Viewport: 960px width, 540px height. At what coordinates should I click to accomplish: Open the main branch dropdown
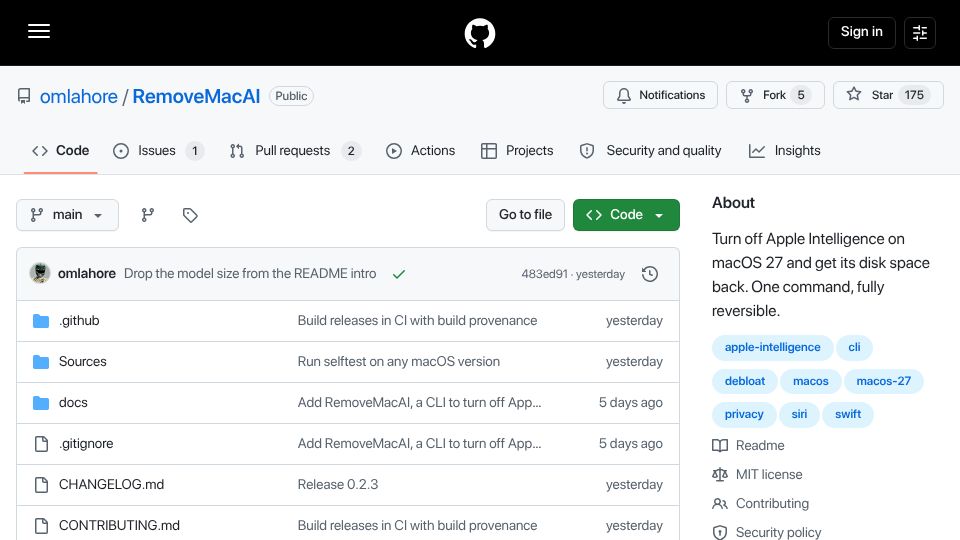point(67,215)
